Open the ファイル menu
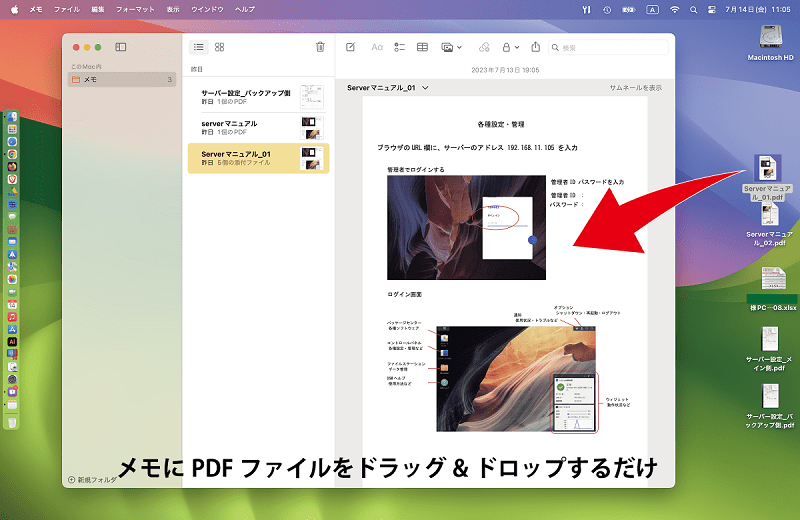The image size is (800, 520). (67, 9)
